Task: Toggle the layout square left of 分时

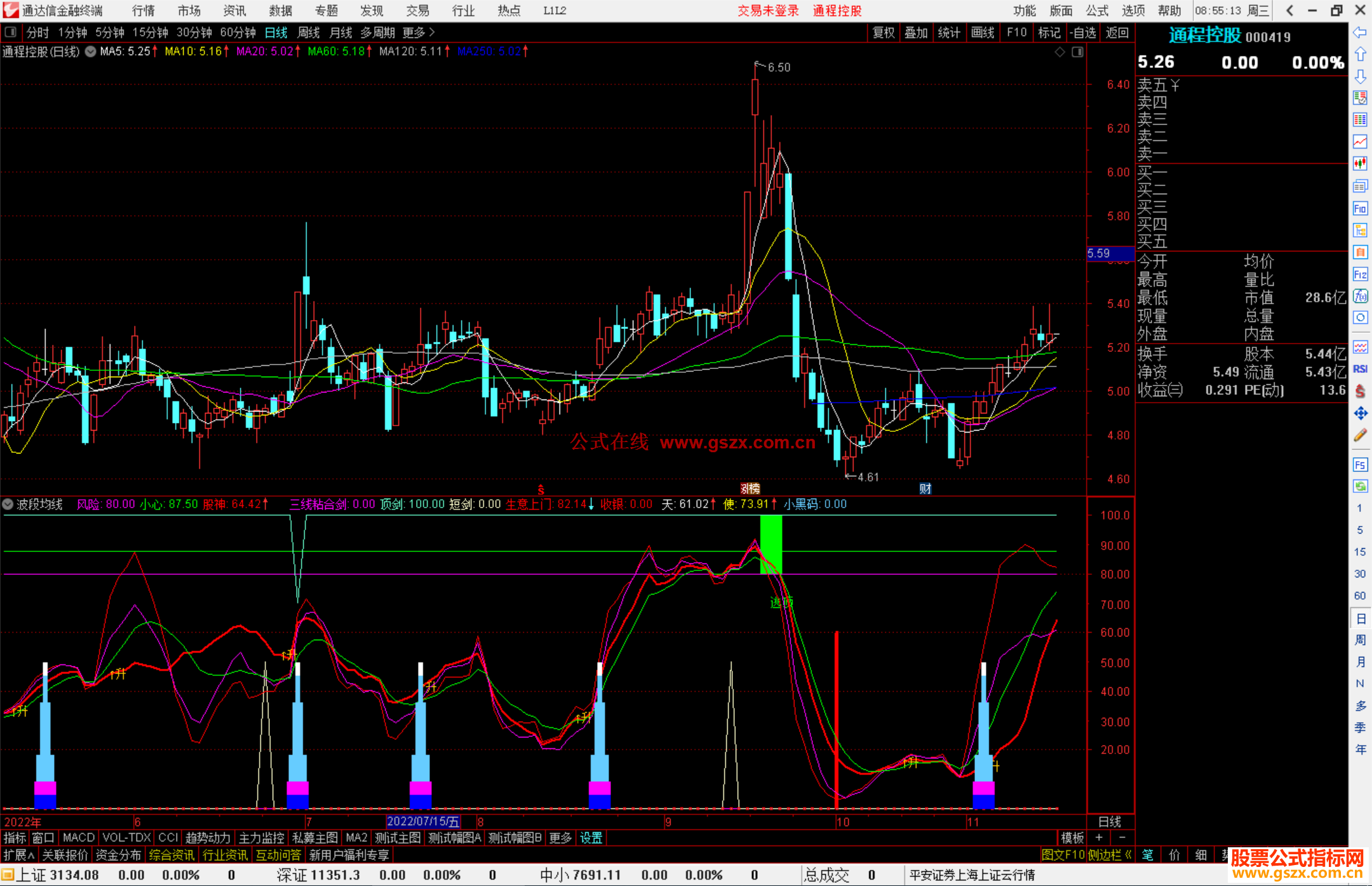Action: pyautogui.click(x=10, y=32)
